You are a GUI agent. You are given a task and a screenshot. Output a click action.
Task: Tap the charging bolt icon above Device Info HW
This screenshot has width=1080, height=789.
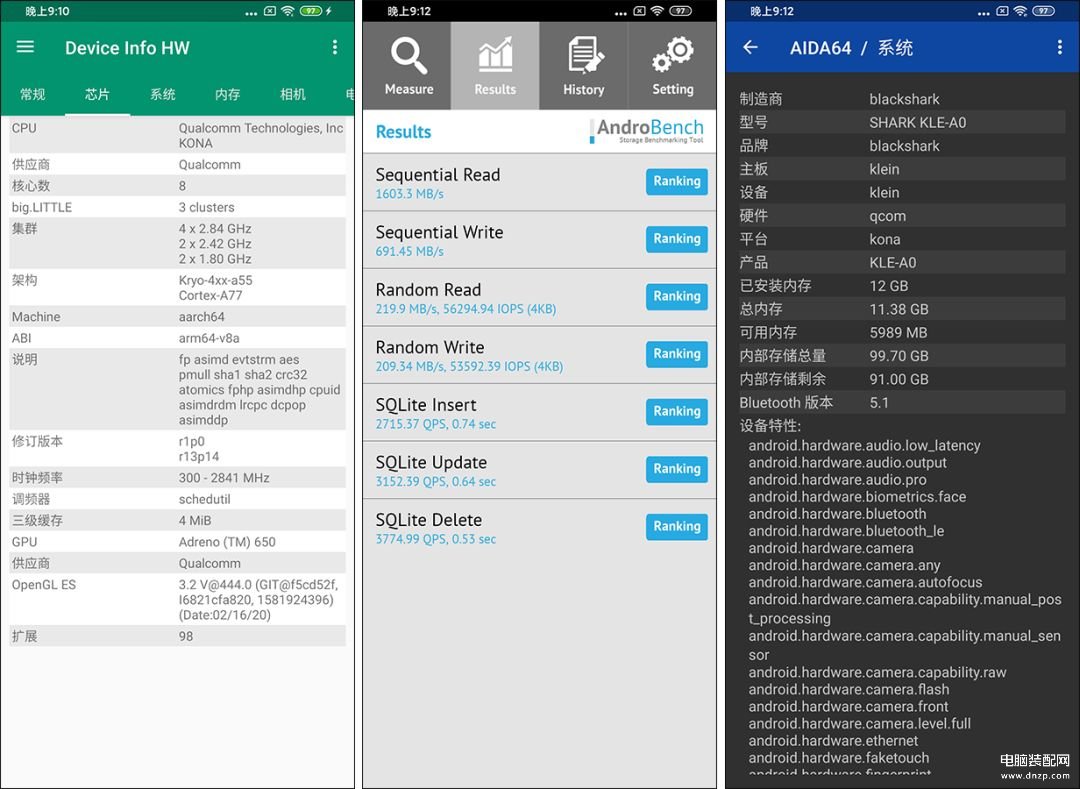(329, 11)
